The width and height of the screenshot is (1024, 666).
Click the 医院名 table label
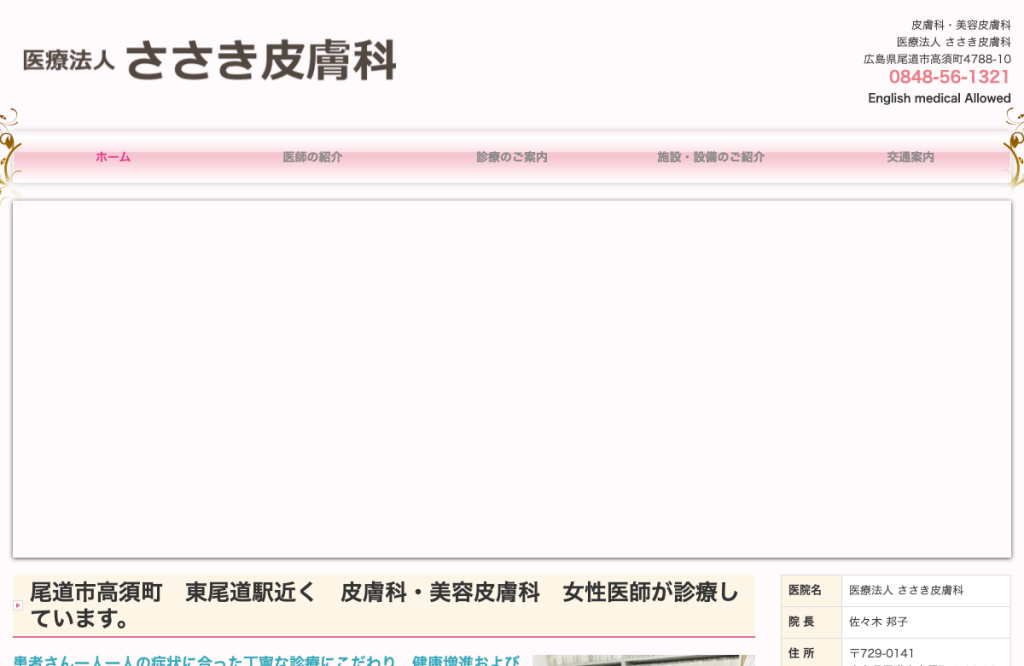805,590
